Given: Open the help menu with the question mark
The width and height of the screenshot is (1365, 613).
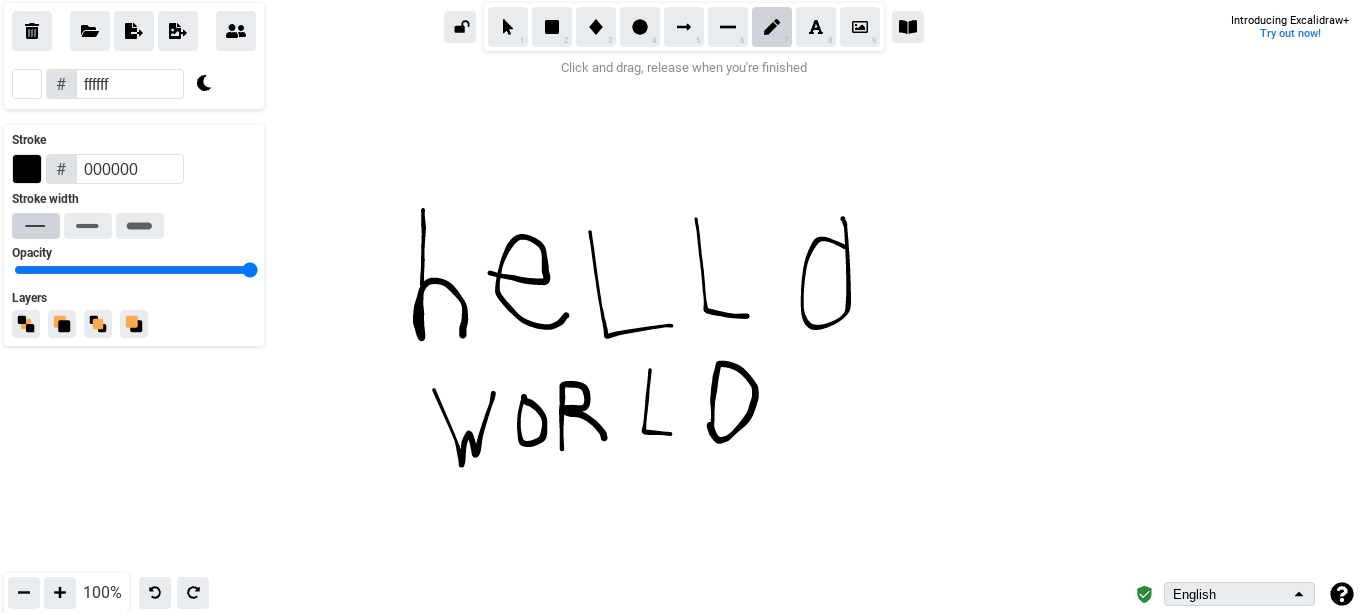Looking at the screenshot, I should coord(1342,594).
